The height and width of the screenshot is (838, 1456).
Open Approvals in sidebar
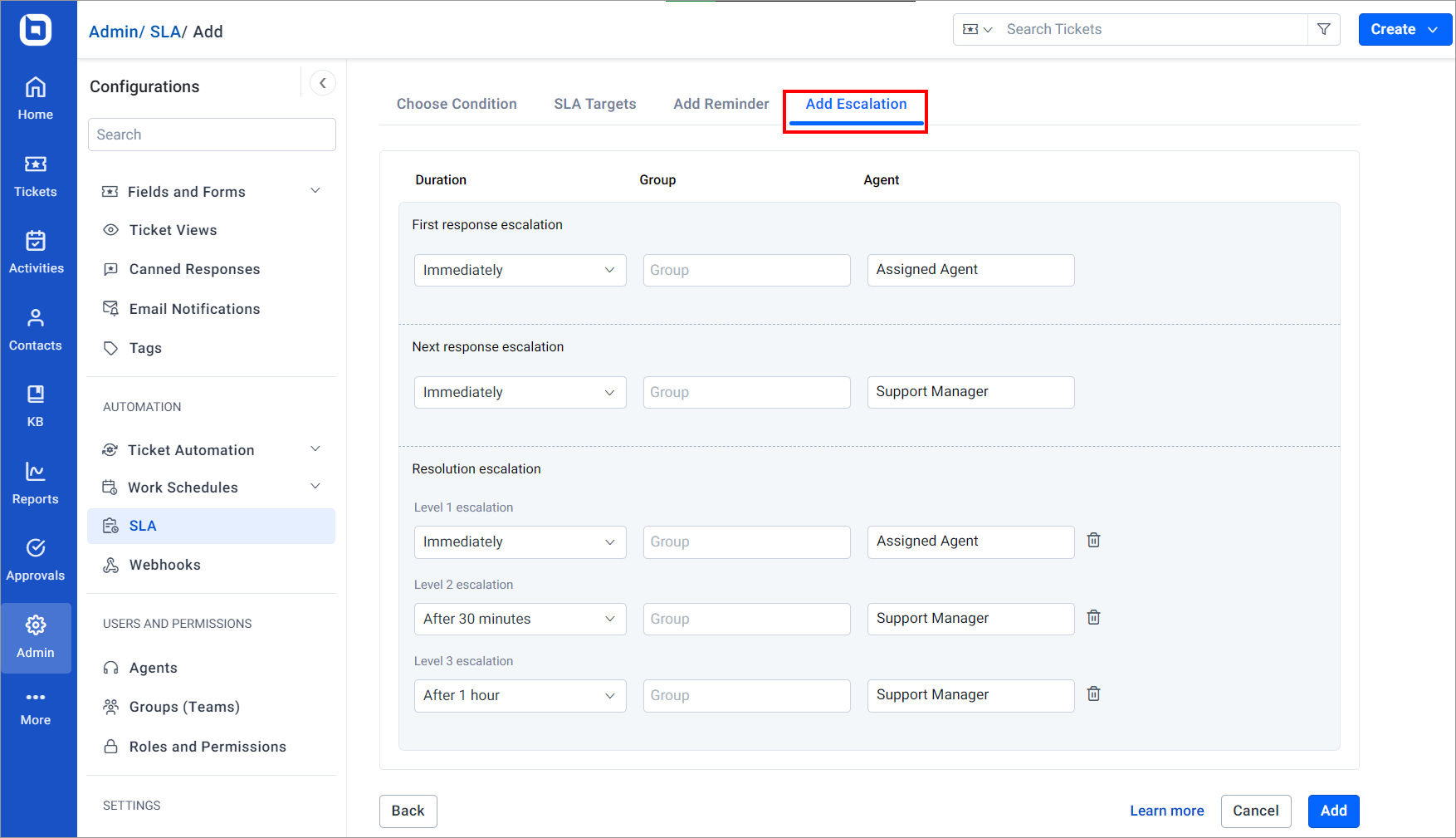click(36, 560)
